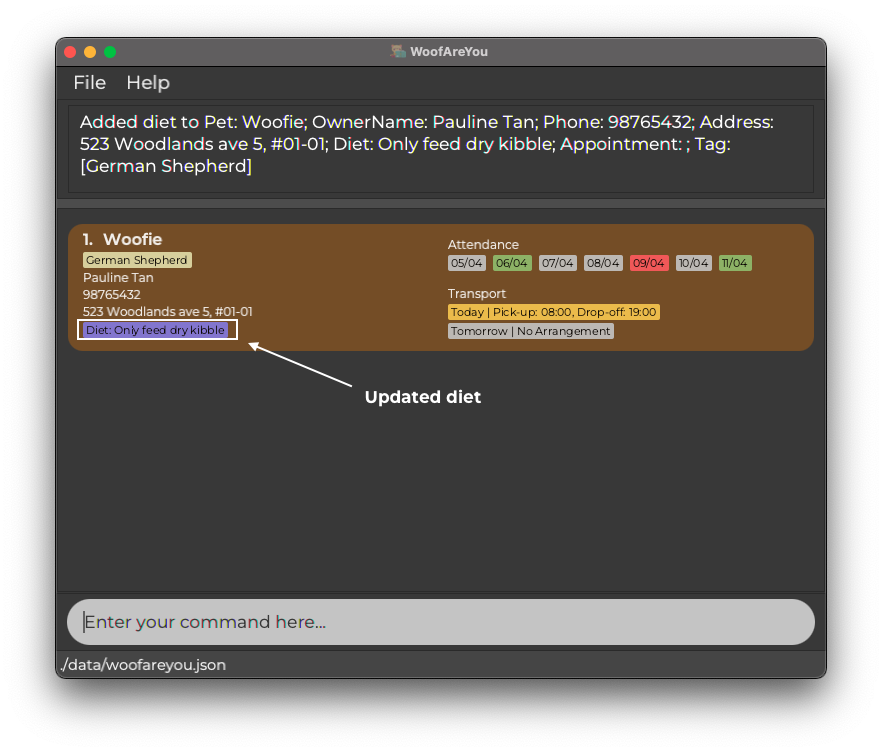Toggle attendance for 05/04
This screenshot has width=882, height=752.
coord(466,263)
